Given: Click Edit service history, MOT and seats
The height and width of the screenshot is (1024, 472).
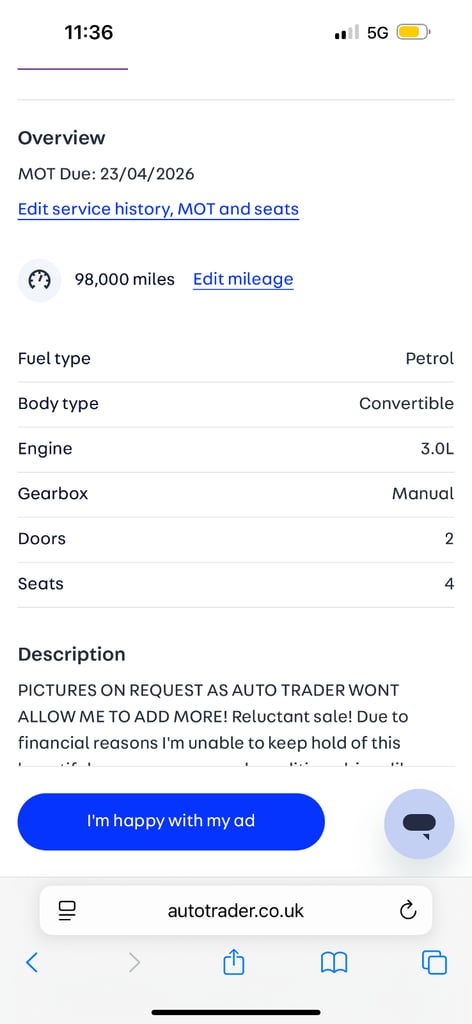Looking at the screenshot, I should [x=158, y=210].
